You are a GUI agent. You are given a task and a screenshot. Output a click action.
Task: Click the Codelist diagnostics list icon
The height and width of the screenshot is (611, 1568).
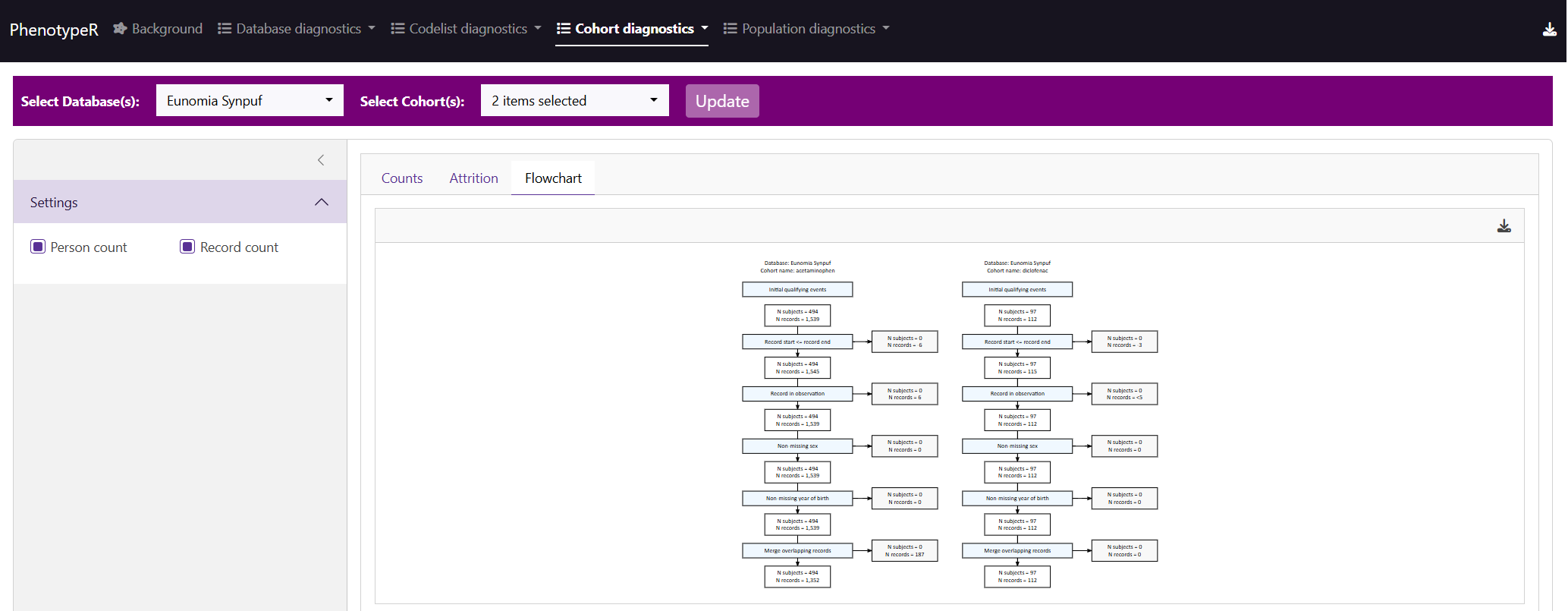coord(397,29)
